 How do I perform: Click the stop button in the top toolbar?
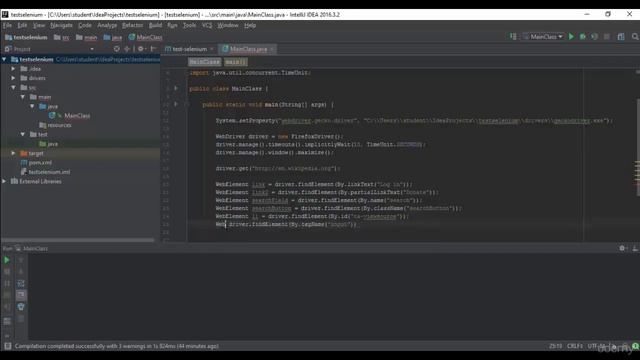(607, 37)
